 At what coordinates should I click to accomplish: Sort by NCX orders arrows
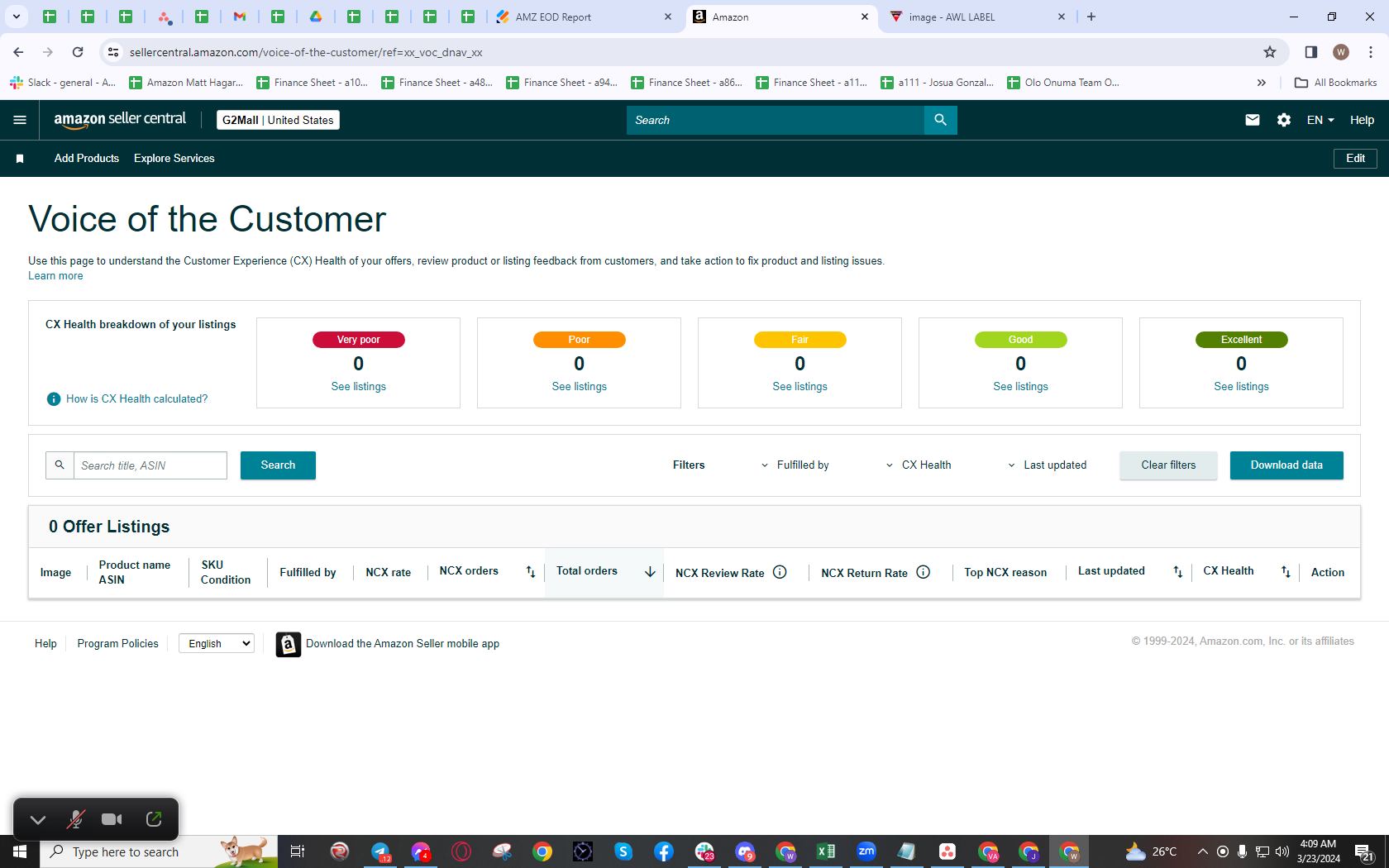pyautogui.click(x=531, y=572)
